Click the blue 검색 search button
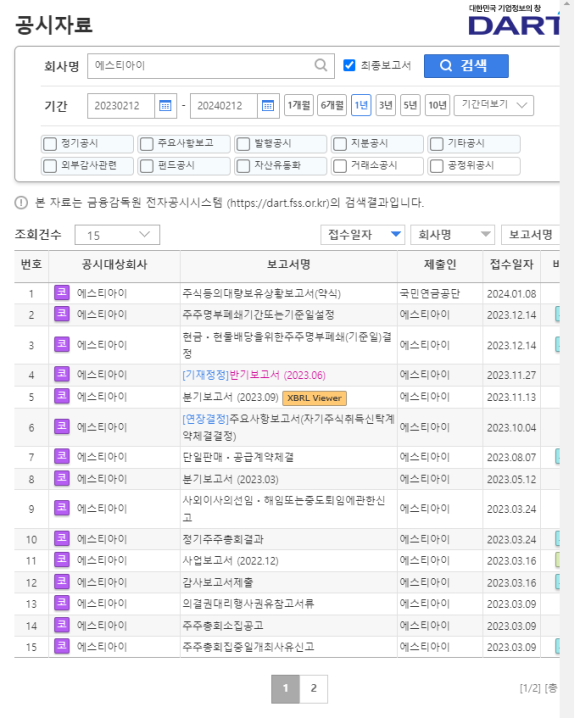The image size is (580, 718). (x=466, y=65)
